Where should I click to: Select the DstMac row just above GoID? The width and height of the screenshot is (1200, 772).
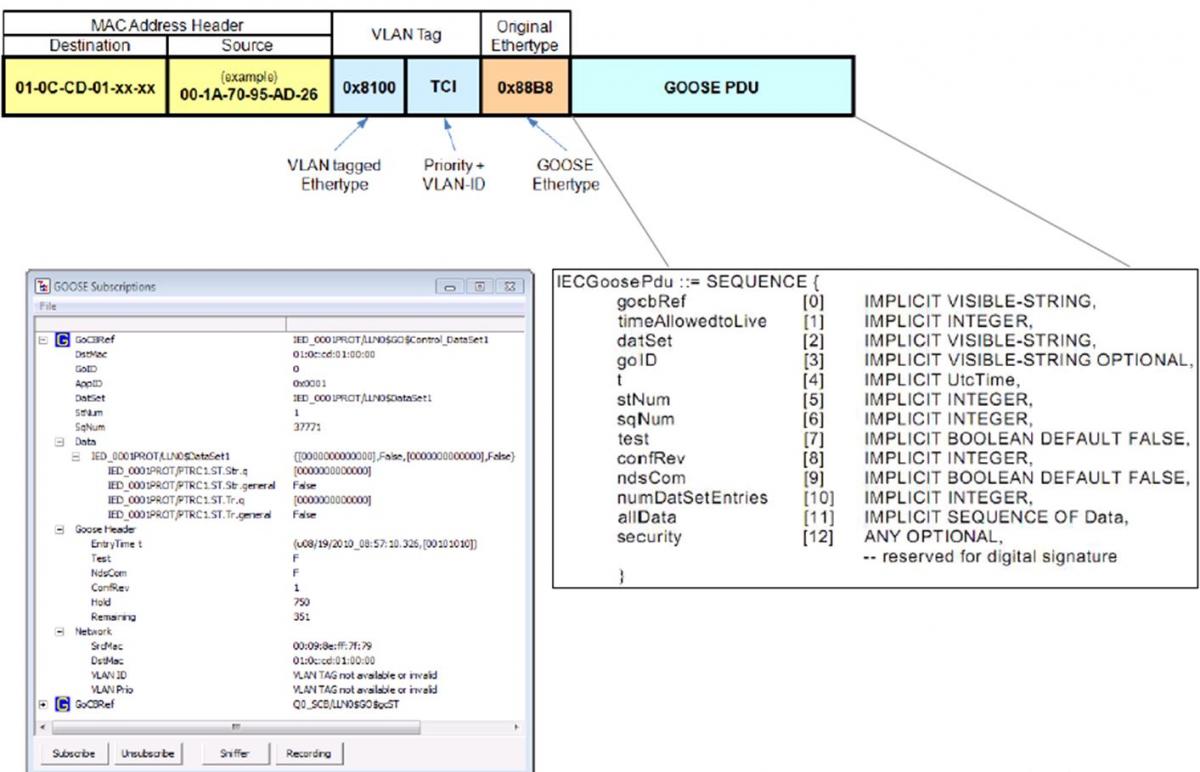pos(278,355)
